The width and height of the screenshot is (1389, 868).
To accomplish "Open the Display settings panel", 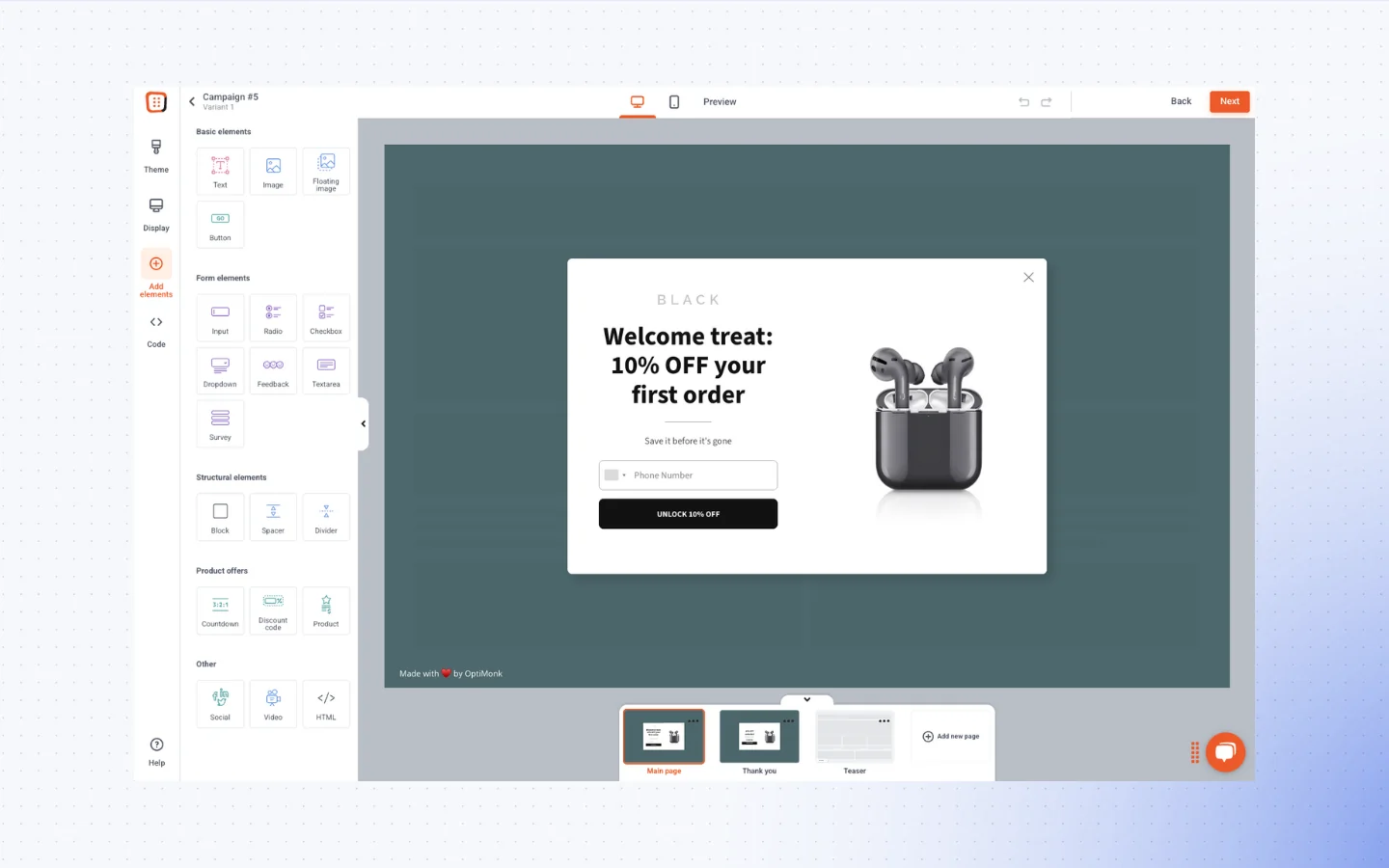I will [156, 214].
